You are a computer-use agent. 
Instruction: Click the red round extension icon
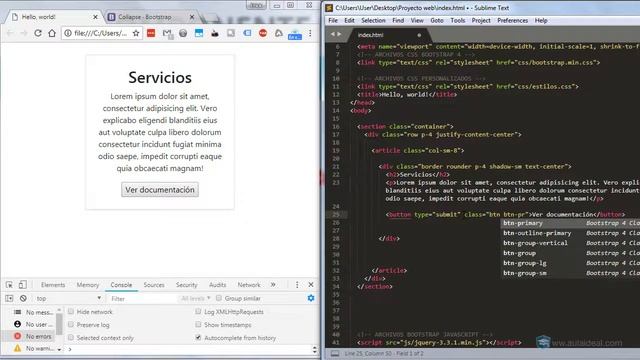263,33
